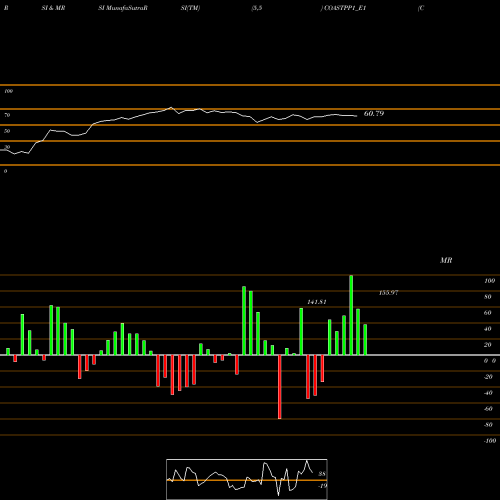Click the -80 label on the MR axis
This screenshot has width=500, height=500.
pyautogui.click(x=488, y=425)
